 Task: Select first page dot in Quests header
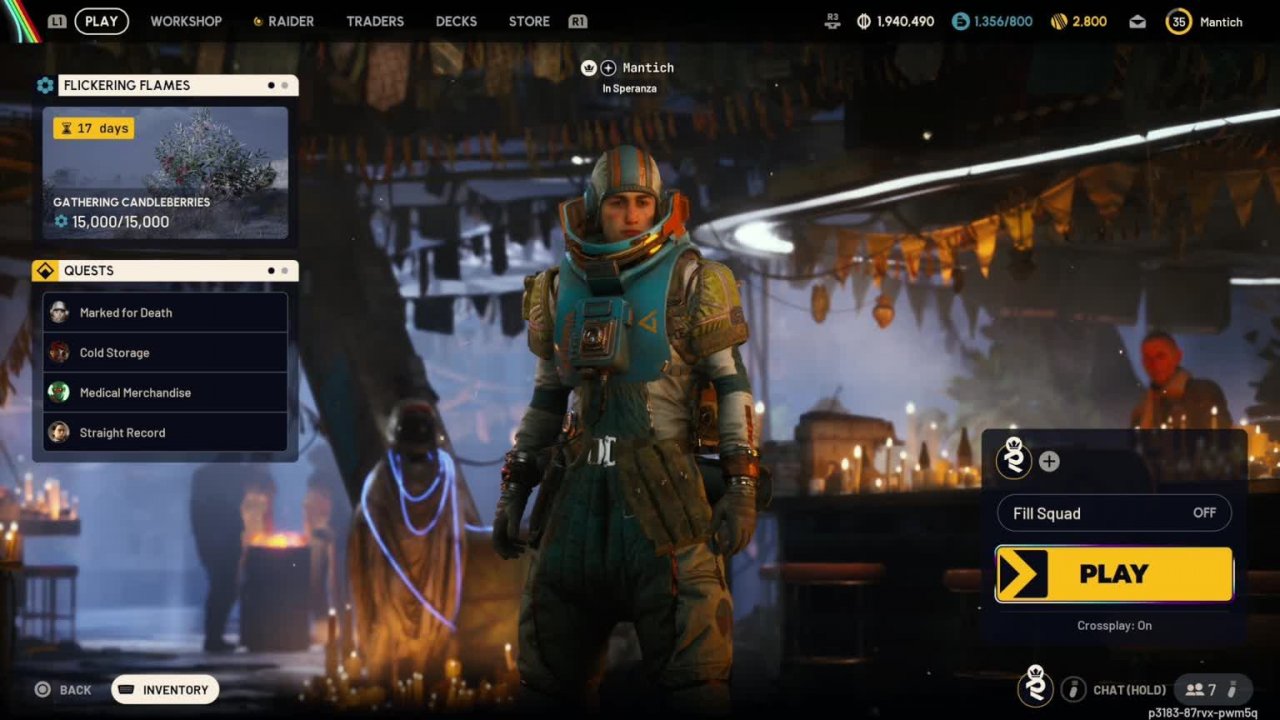click(x=271, y=271)
